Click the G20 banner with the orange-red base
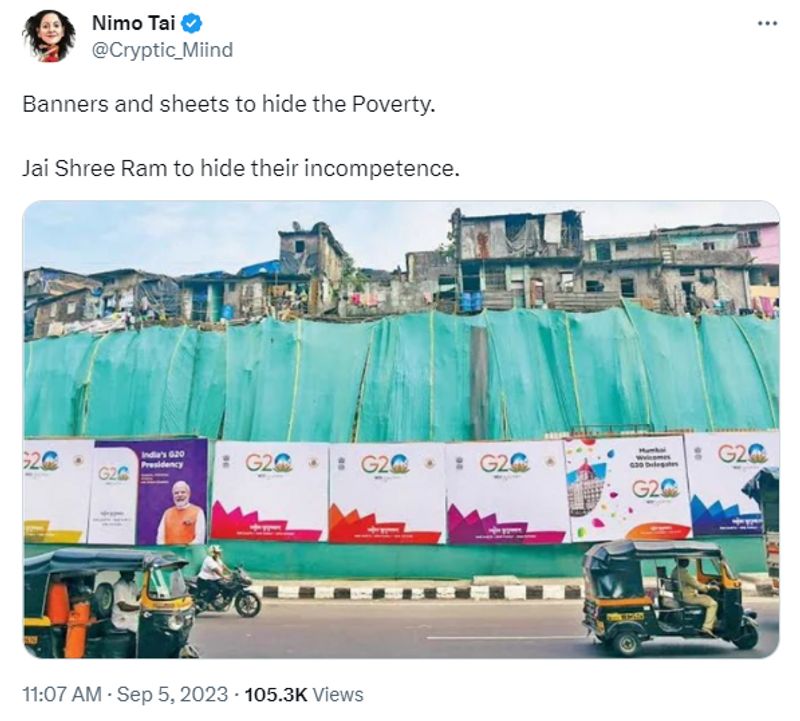This screenshot has height=721, width=800. pos(387,493)
